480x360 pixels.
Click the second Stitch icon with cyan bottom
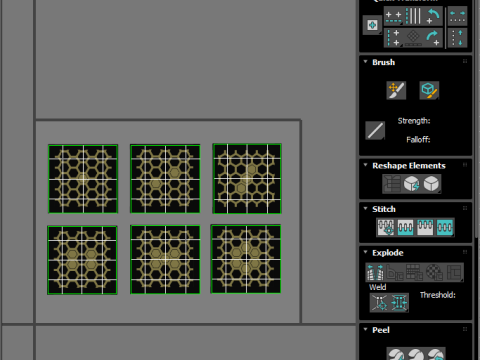coord(405,227)
